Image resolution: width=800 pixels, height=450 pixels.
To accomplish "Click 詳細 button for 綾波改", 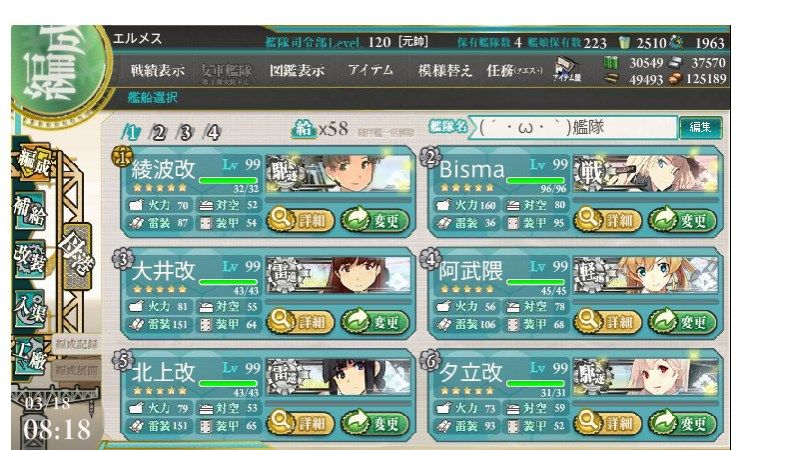I will pos(301,220).
